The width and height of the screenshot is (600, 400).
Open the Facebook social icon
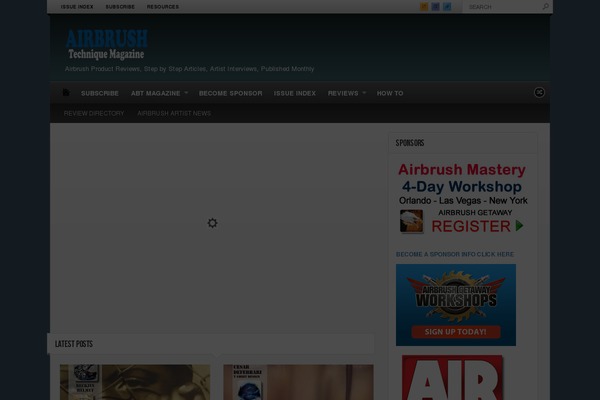pos(435,7)
